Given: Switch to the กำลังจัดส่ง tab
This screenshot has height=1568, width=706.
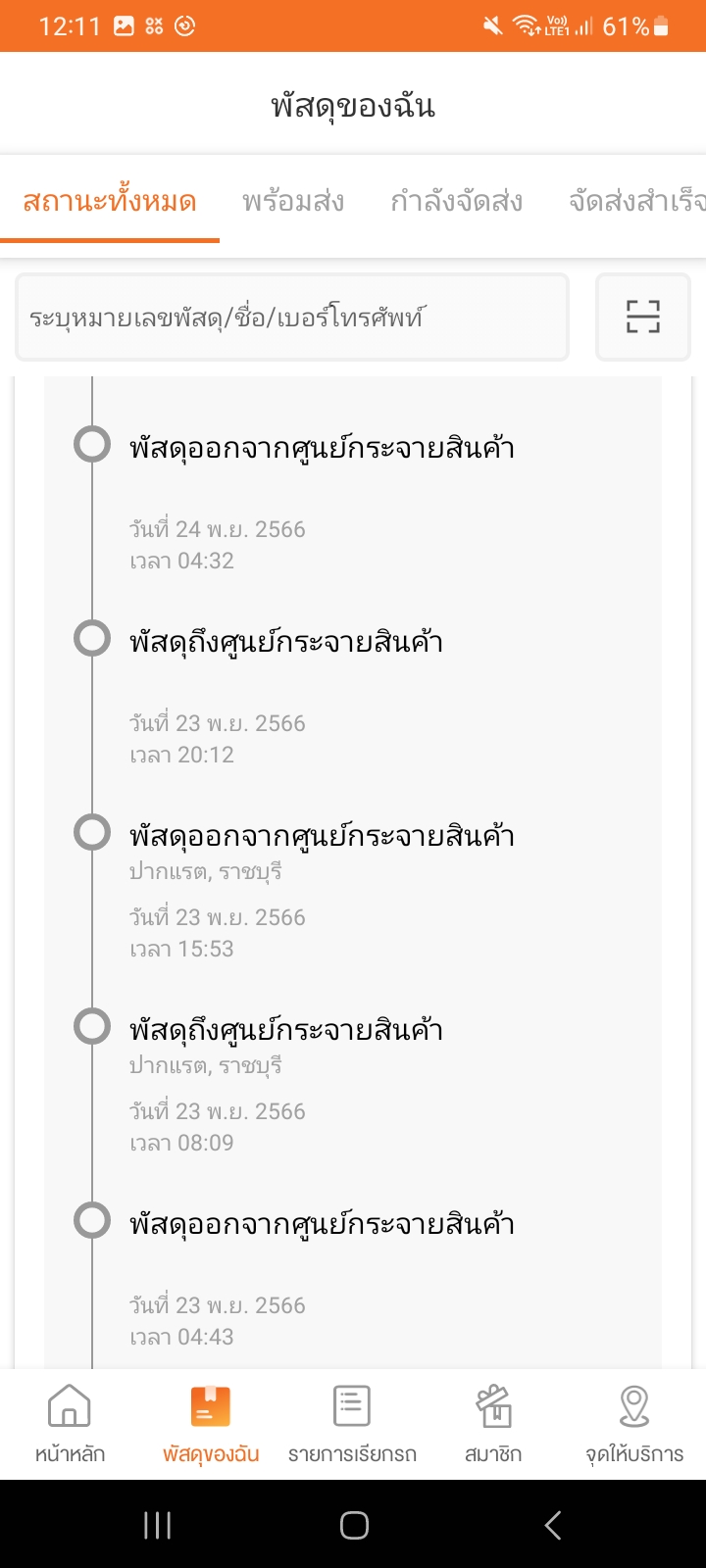Looking at the screenshot, I should pyautogui.click(x=456, y=202).
